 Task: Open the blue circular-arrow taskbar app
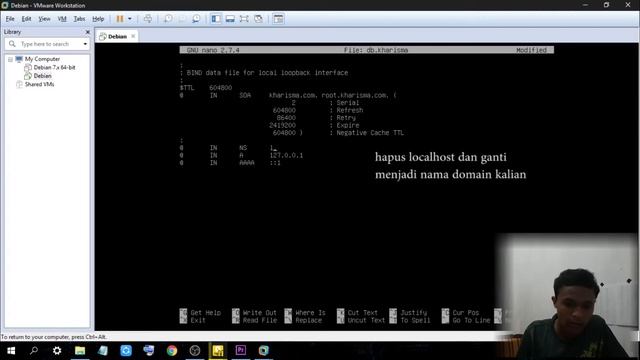pyautogui.click(x=126, y=351)
